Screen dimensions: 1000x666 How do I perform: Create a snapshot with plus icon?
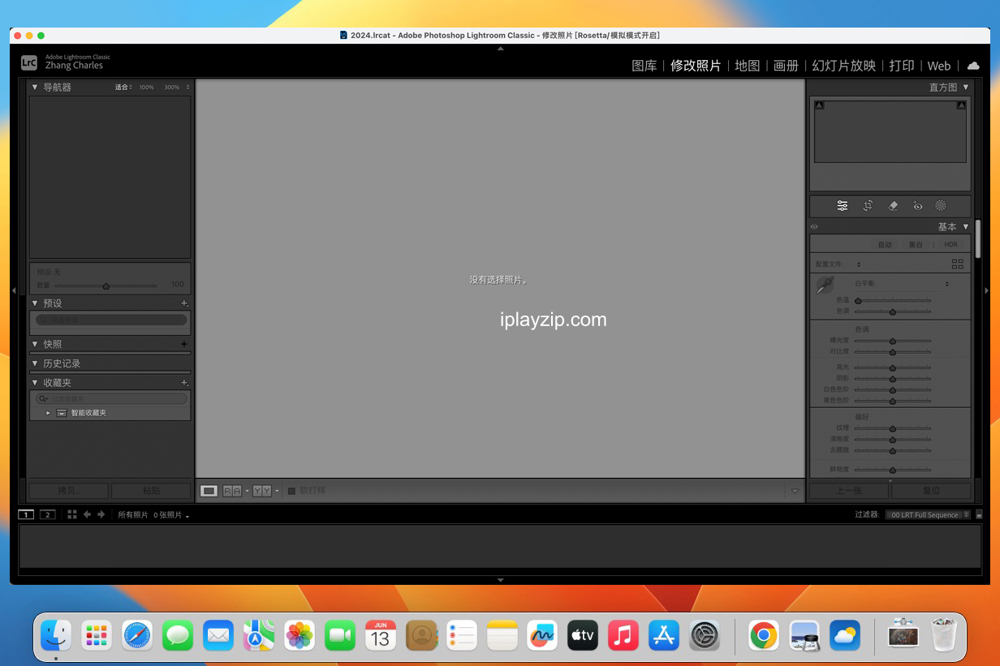click(x=184, y=344)
